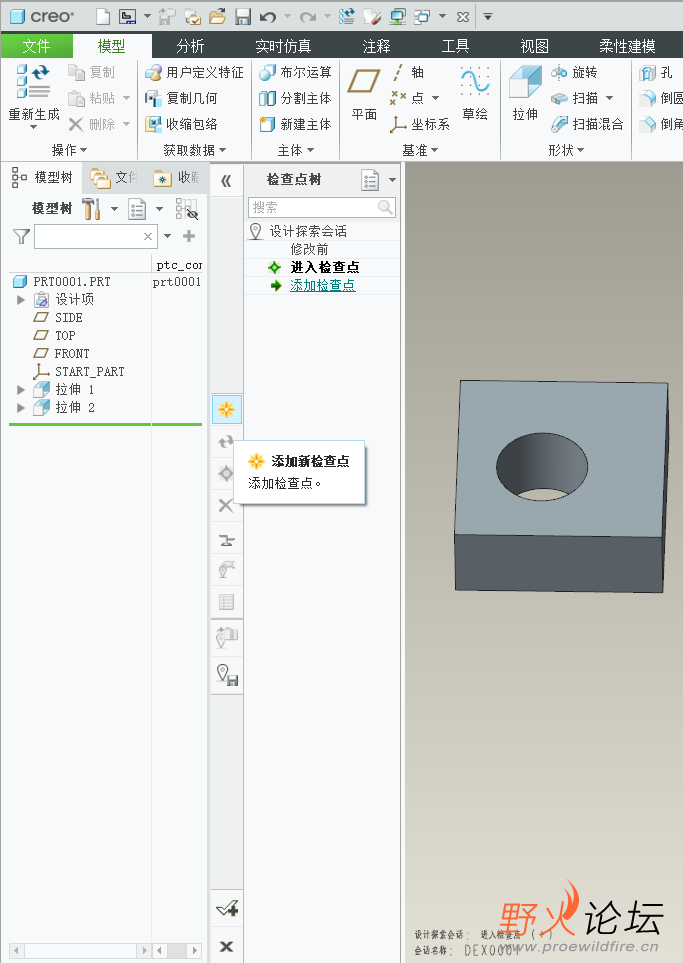Open the 操作 group dropdown

click(x=69, y=150)
